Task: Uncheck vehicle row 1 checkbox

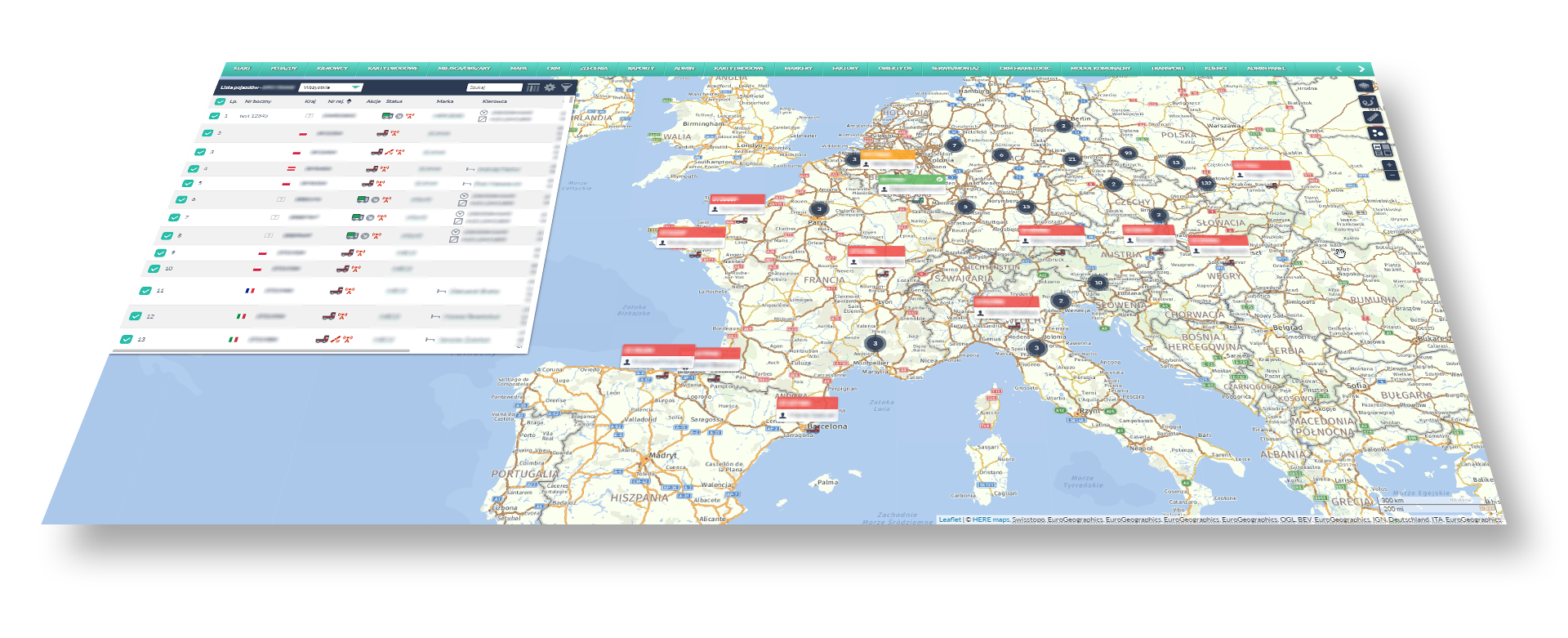Action: 216,116
